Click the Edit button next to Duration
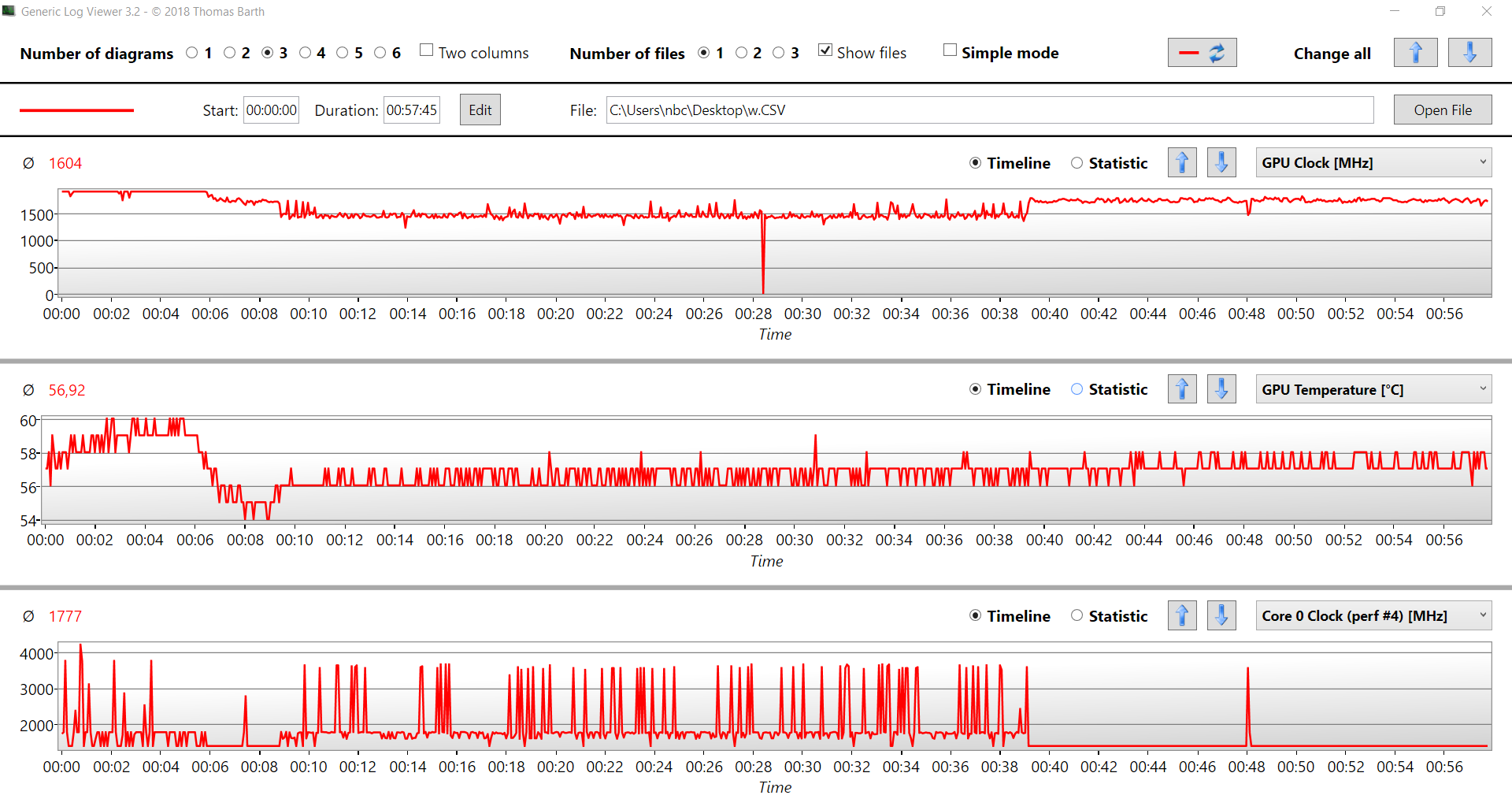The image size is (1512, 810). click(480, 110)
